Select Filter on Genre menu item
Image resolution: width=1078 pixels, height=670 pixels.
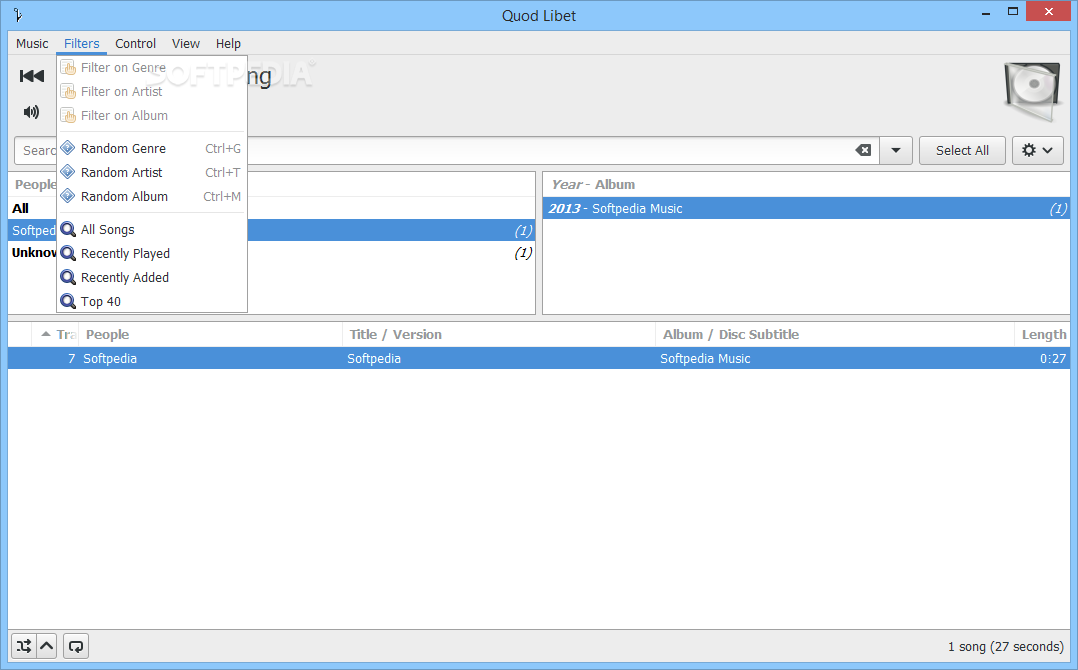pyautogui.click(x=152, y=67)
